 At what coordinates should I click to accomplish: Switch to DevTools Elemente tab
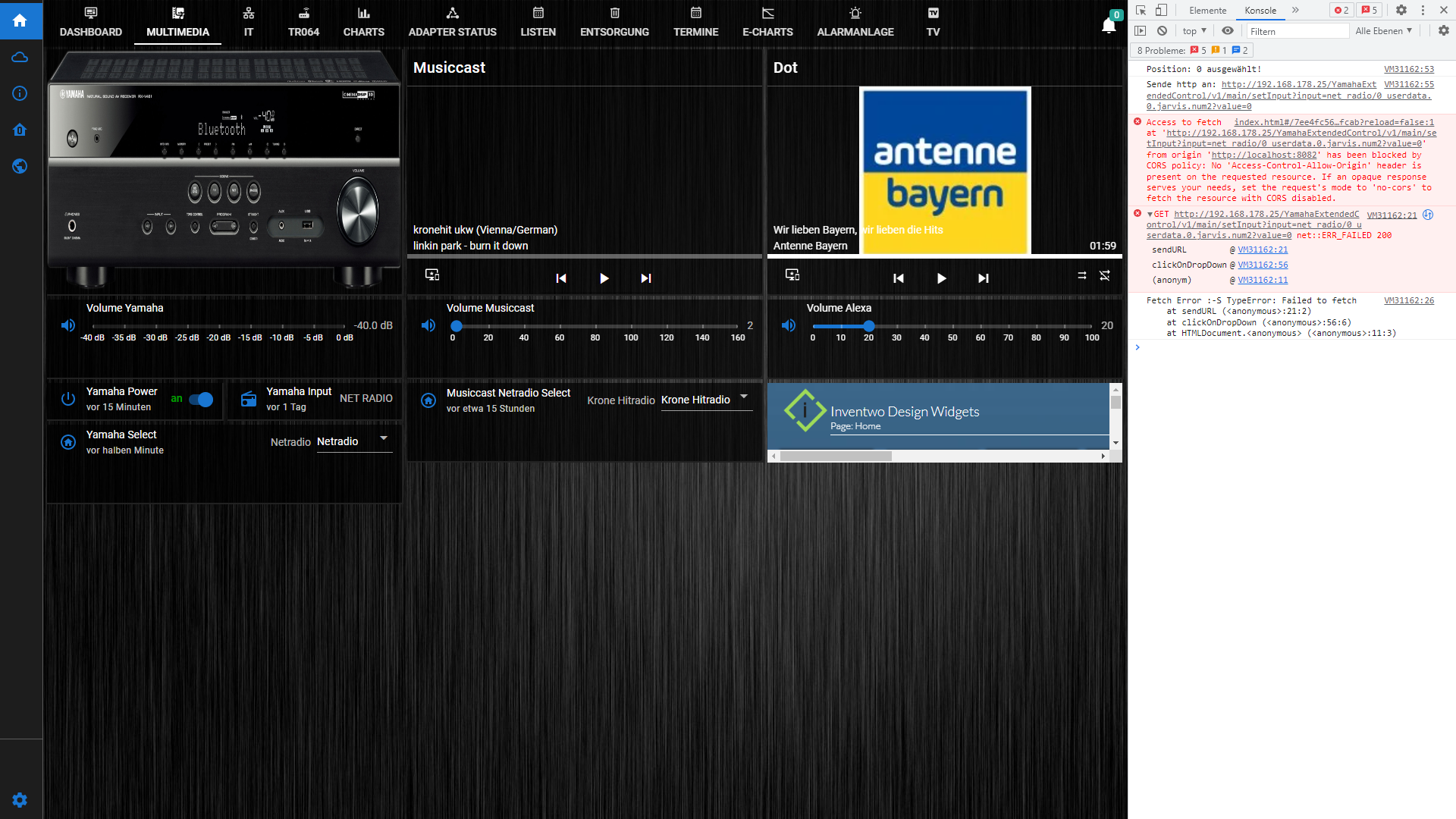1208,10
